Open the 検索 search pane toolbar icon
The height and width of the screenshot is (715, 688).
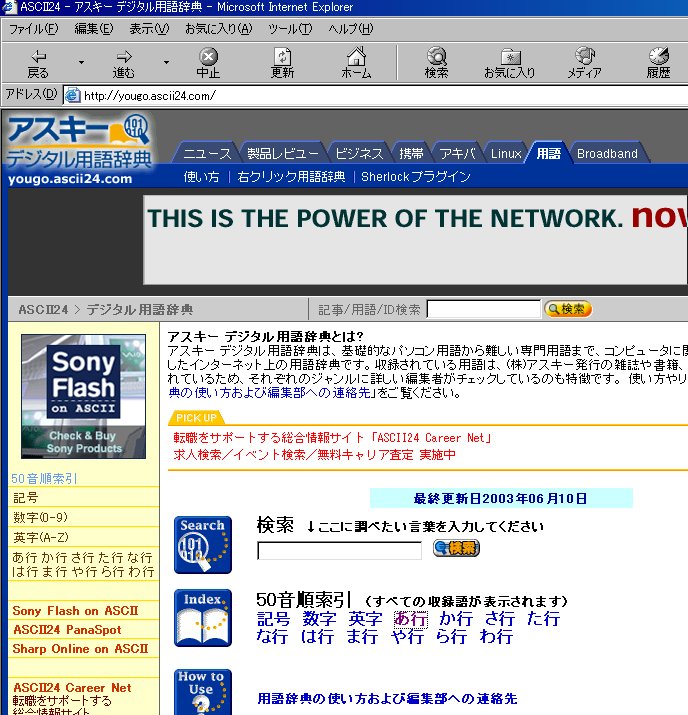[436, 64]
